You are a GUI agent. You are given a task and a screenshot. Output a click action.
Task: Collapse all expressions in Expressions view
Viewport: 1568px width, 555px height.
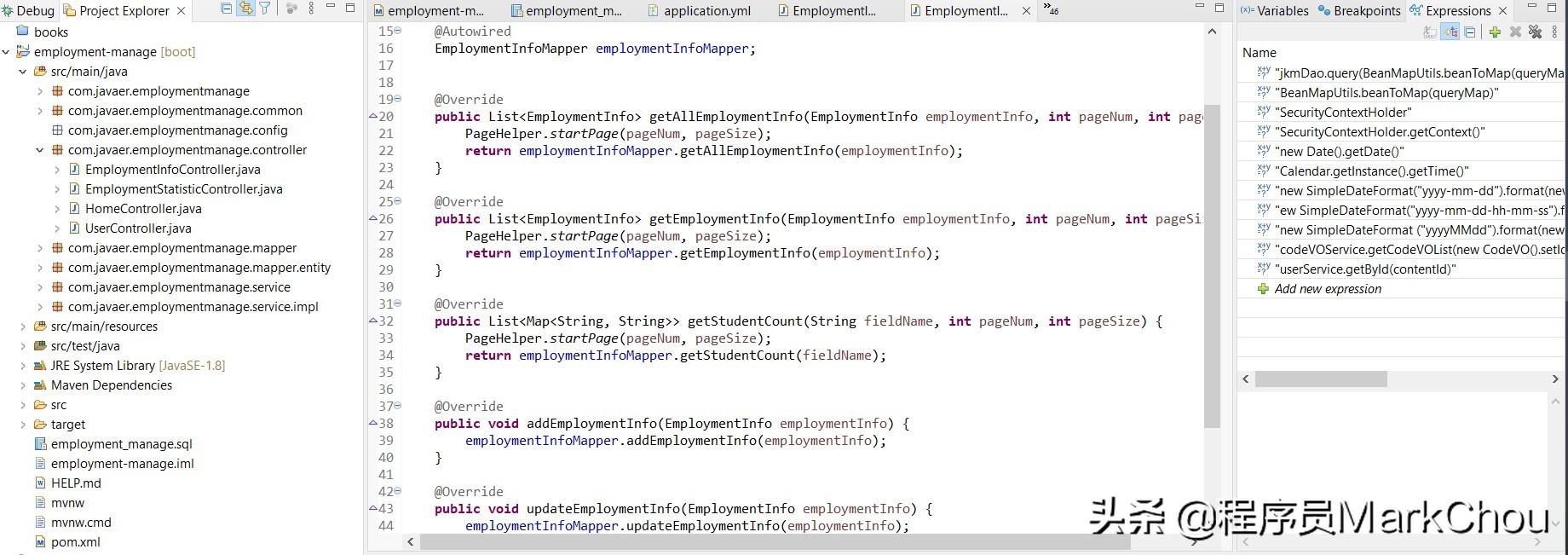click(1470, 32)
